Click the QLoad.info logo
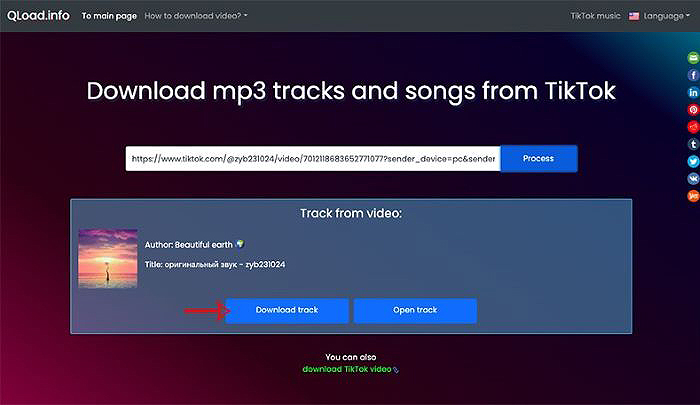 [38, 16]
